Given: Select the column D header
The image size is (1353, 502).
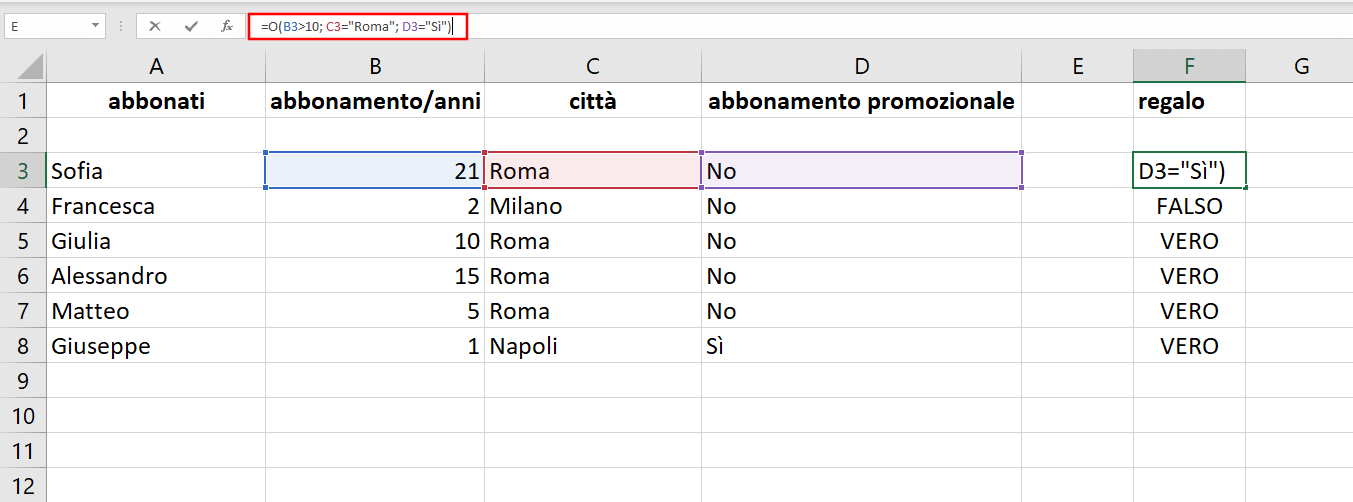Looking at the screenshot, I should tap(861, 67).
